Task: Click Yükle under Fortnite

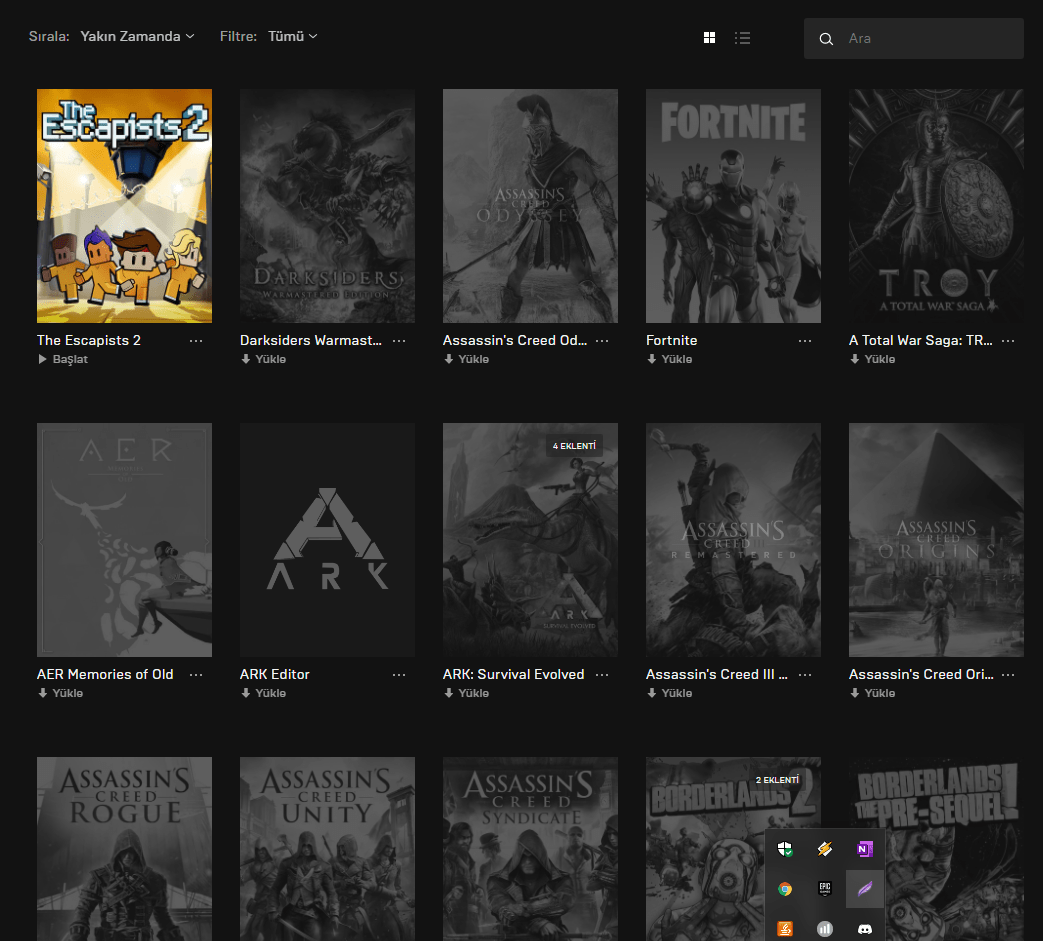Action: coord(669,359)
